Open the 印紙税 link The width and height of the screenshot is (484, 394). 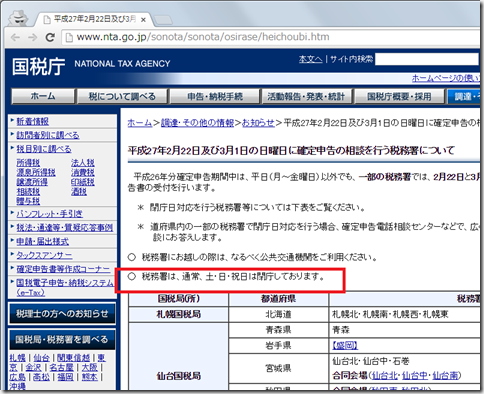[83, 182]
